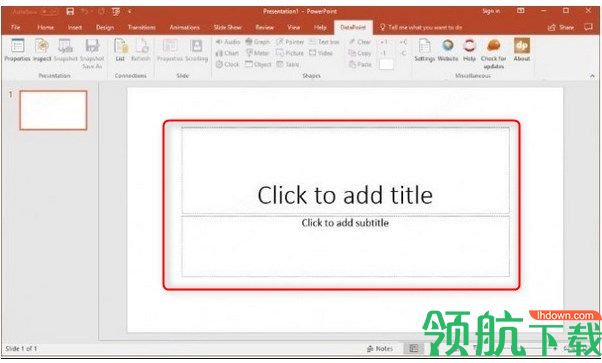This screenshot has height=363, width=602.
Task: Click the white box beside Paste
Action: point(386,64)
